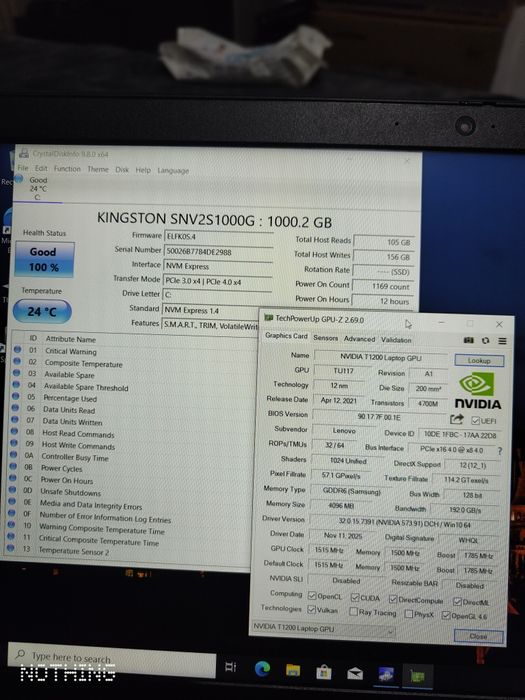Click the status dot for Data Units Read

pyautogui.click(x=15, y=408)
